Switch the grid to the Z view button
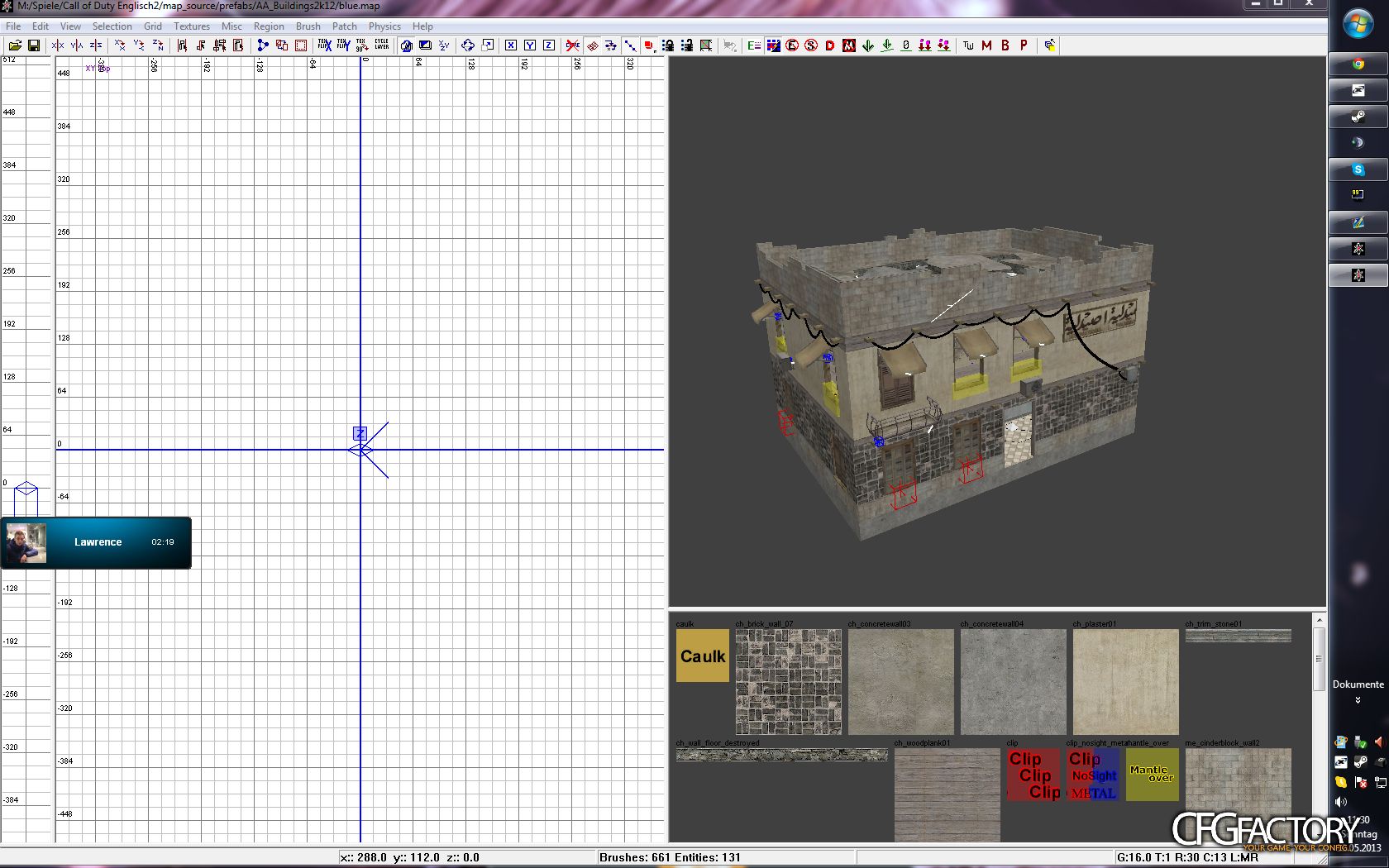 pos(549,45)
